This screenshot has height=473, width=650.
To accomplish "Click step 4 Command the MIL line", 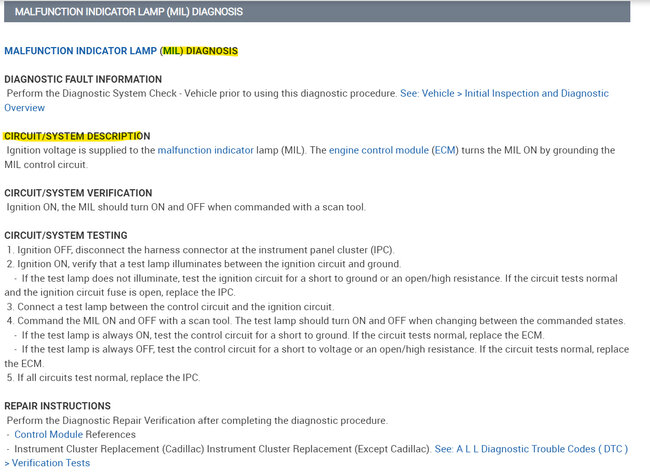I will point(316,321).
